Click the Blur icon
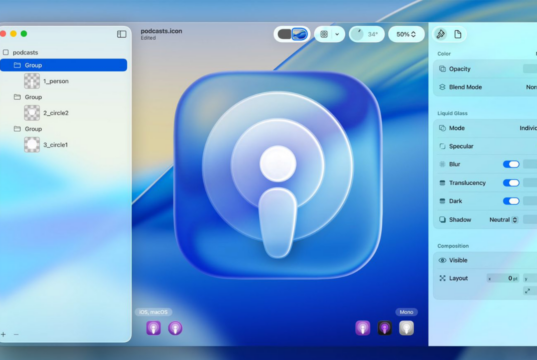The image size is (537, 360). (x=442, y=164)
